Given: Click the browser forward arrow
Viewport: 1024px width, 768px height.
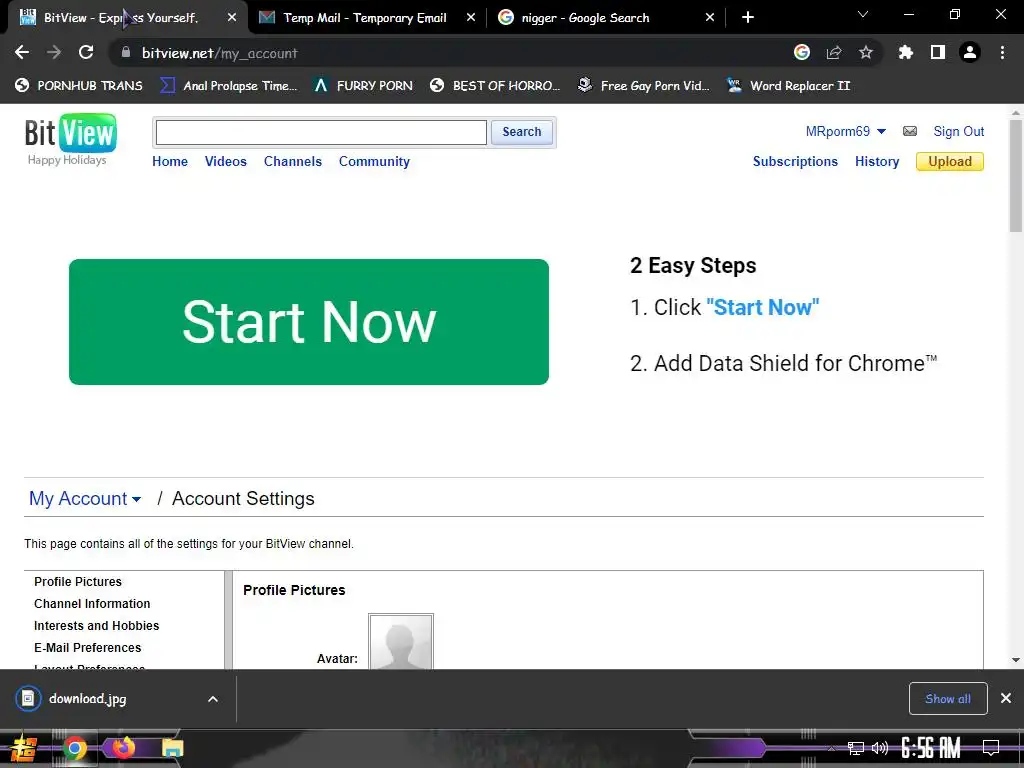Looking at the screenshot, I should 54,53.
